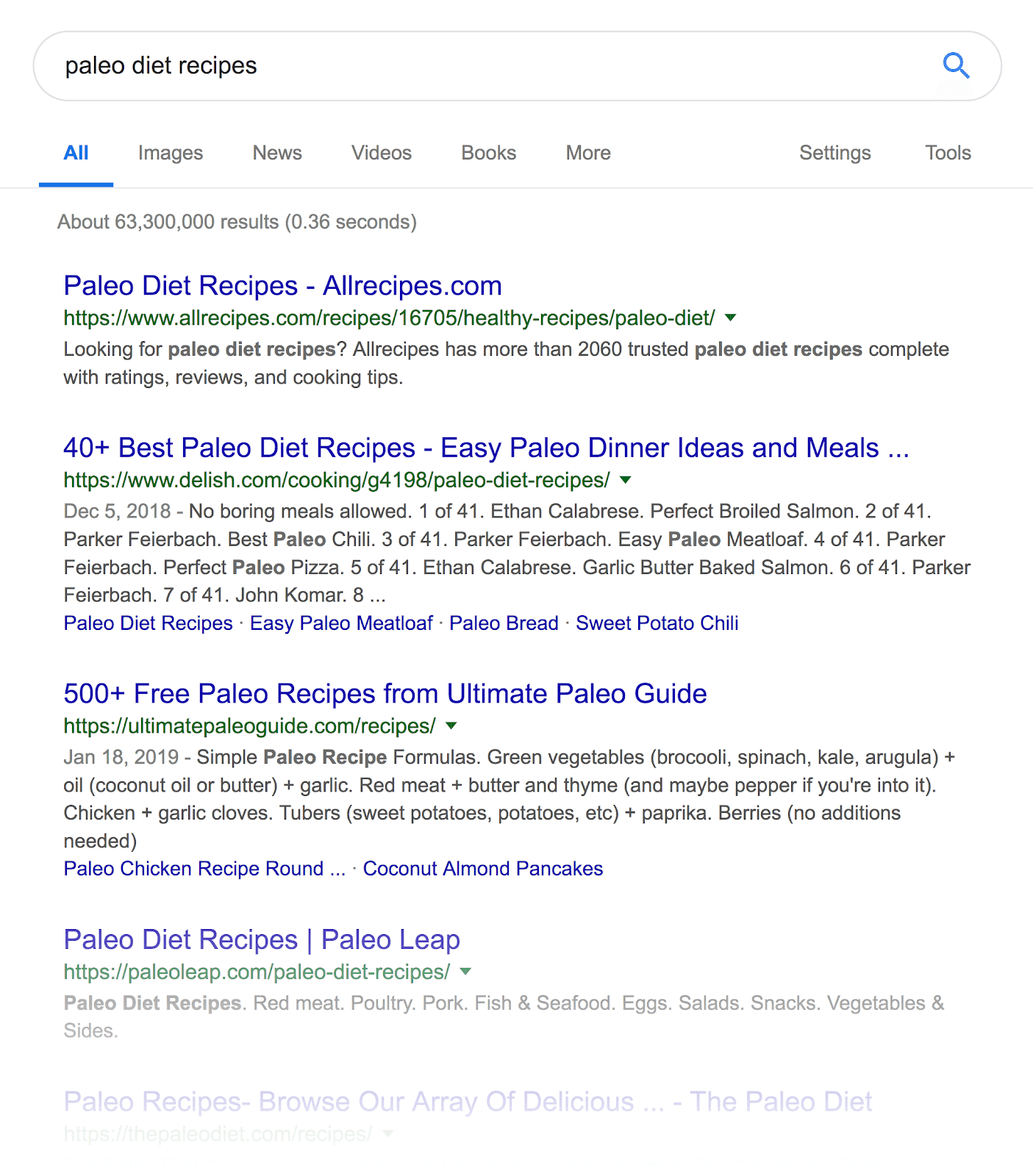Open 40+ Best Paleo Diet Recipes result
The width and height of the screenshot is (1033, 1176).
pos(487,448)
